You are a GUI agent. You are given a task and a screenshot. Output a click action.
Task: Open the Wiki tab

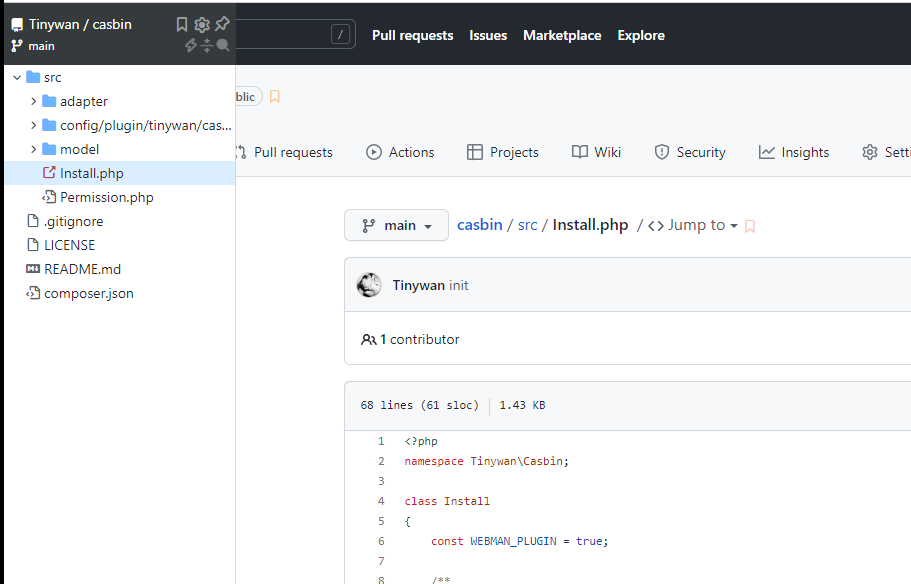pos(596,152)
